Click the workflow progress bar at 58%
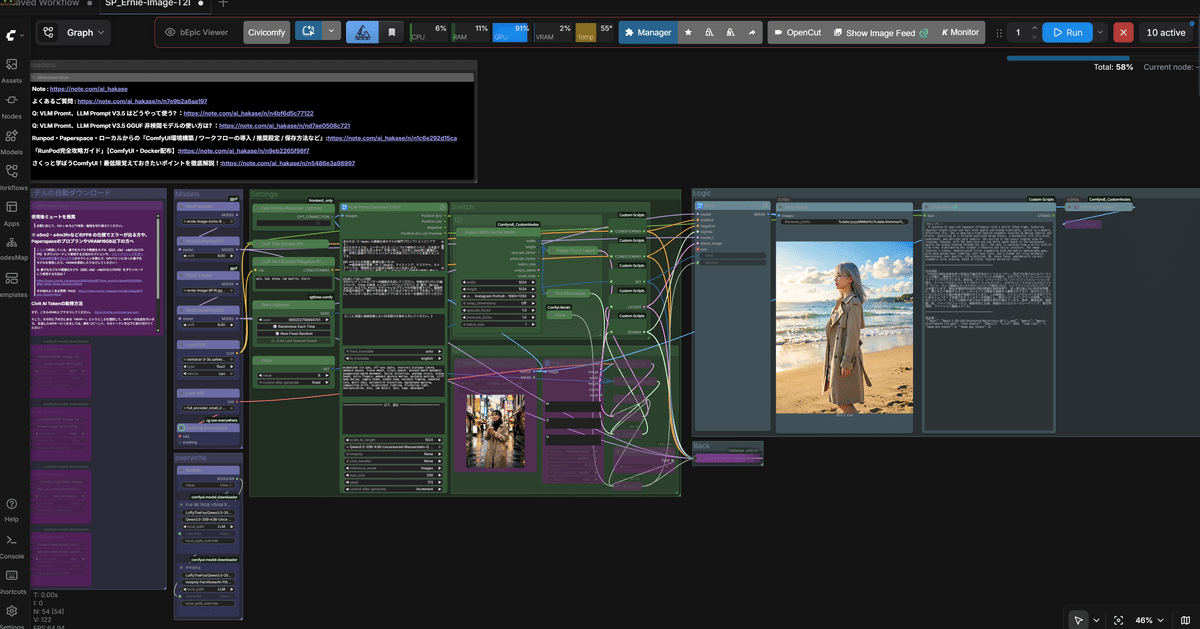This screenshot has width=1200, height=629. point(1070,58)
